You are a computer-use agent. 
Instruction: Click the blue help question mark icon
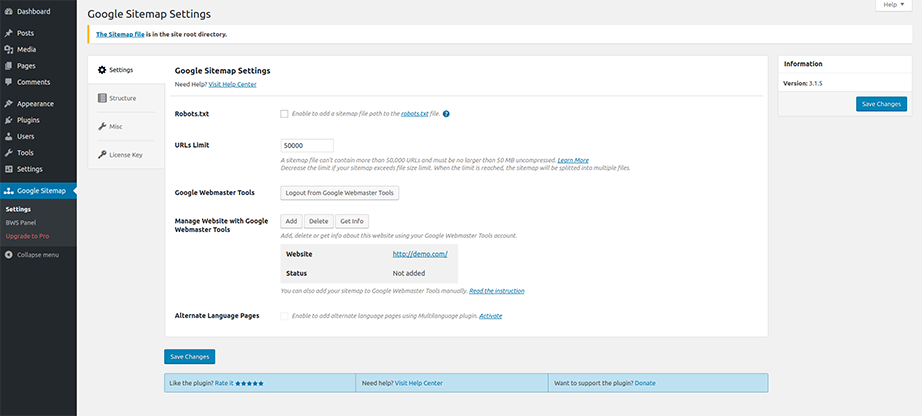pos(446,114)
